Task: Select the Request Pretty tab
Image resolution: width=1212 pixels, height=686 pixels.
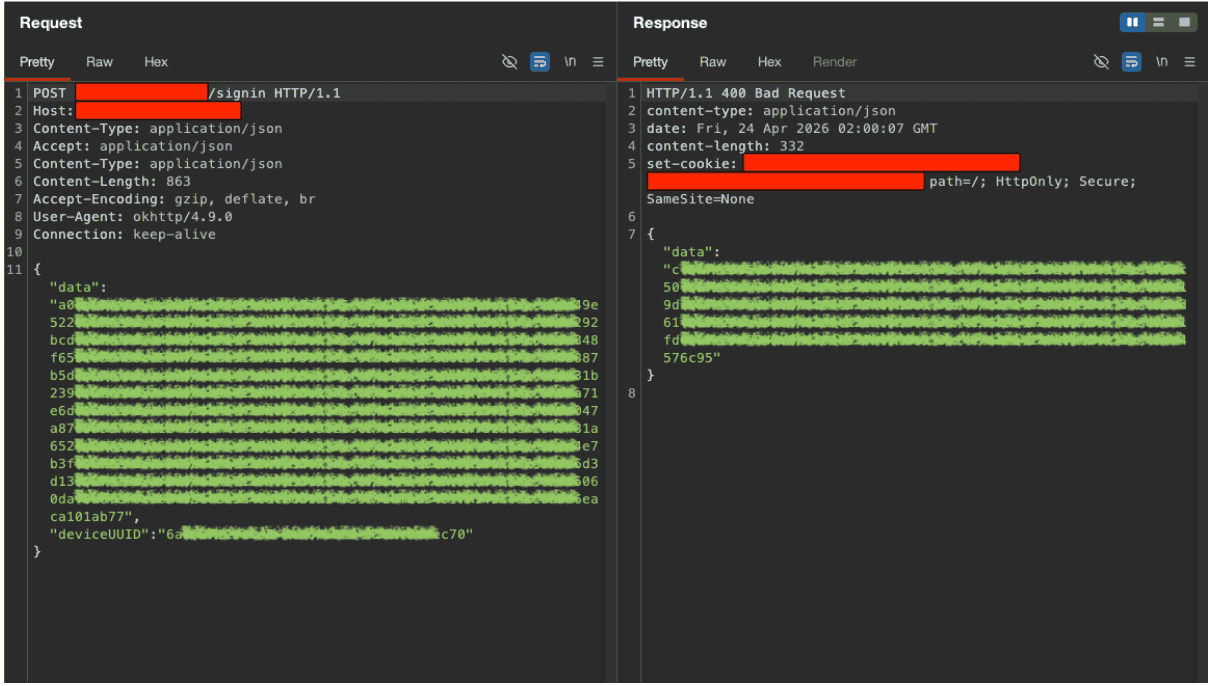Action: (x=37, y=62)
